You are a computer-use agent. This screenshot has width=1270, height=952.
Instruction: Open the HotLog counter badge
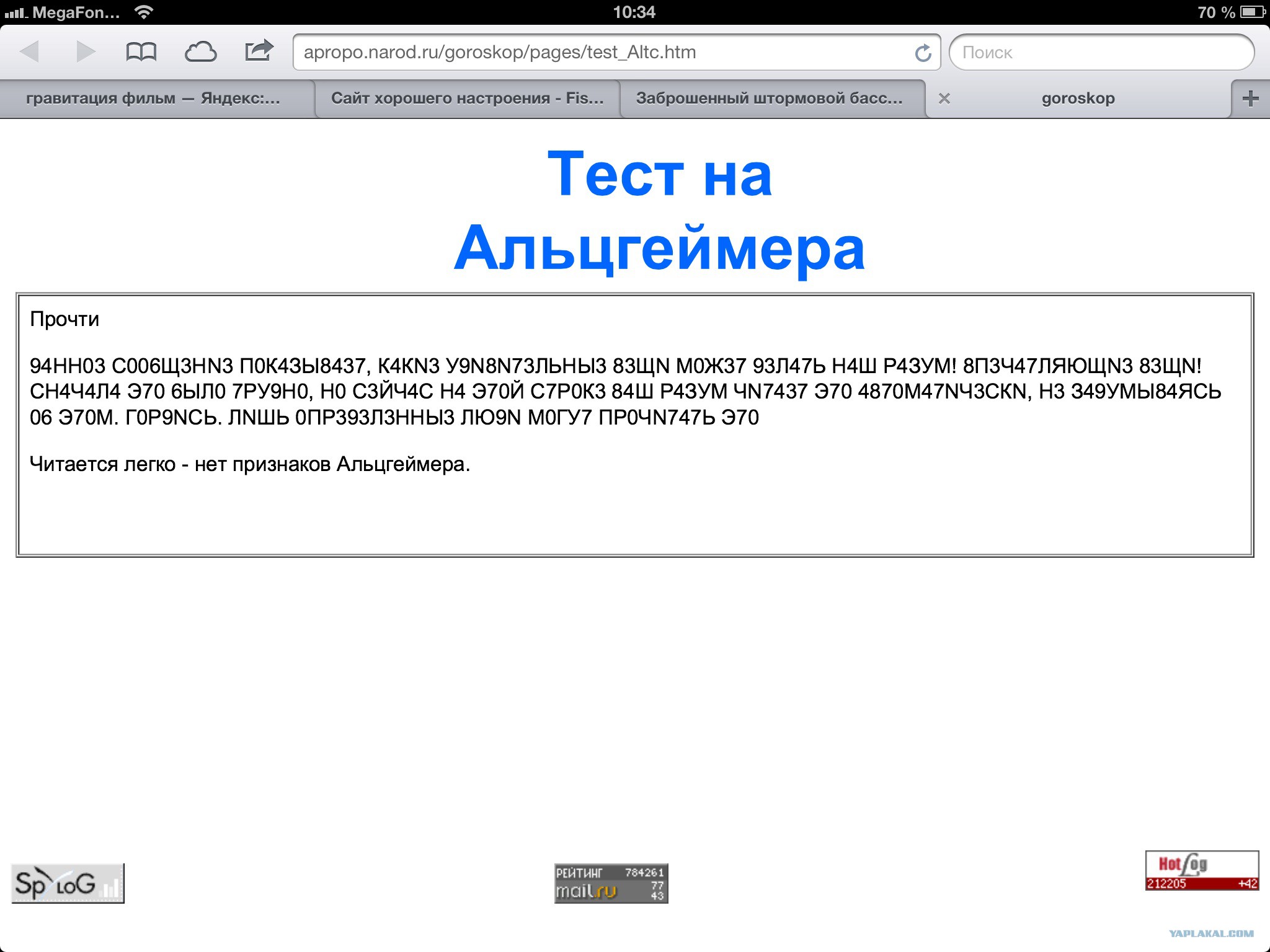point(1202,870)
